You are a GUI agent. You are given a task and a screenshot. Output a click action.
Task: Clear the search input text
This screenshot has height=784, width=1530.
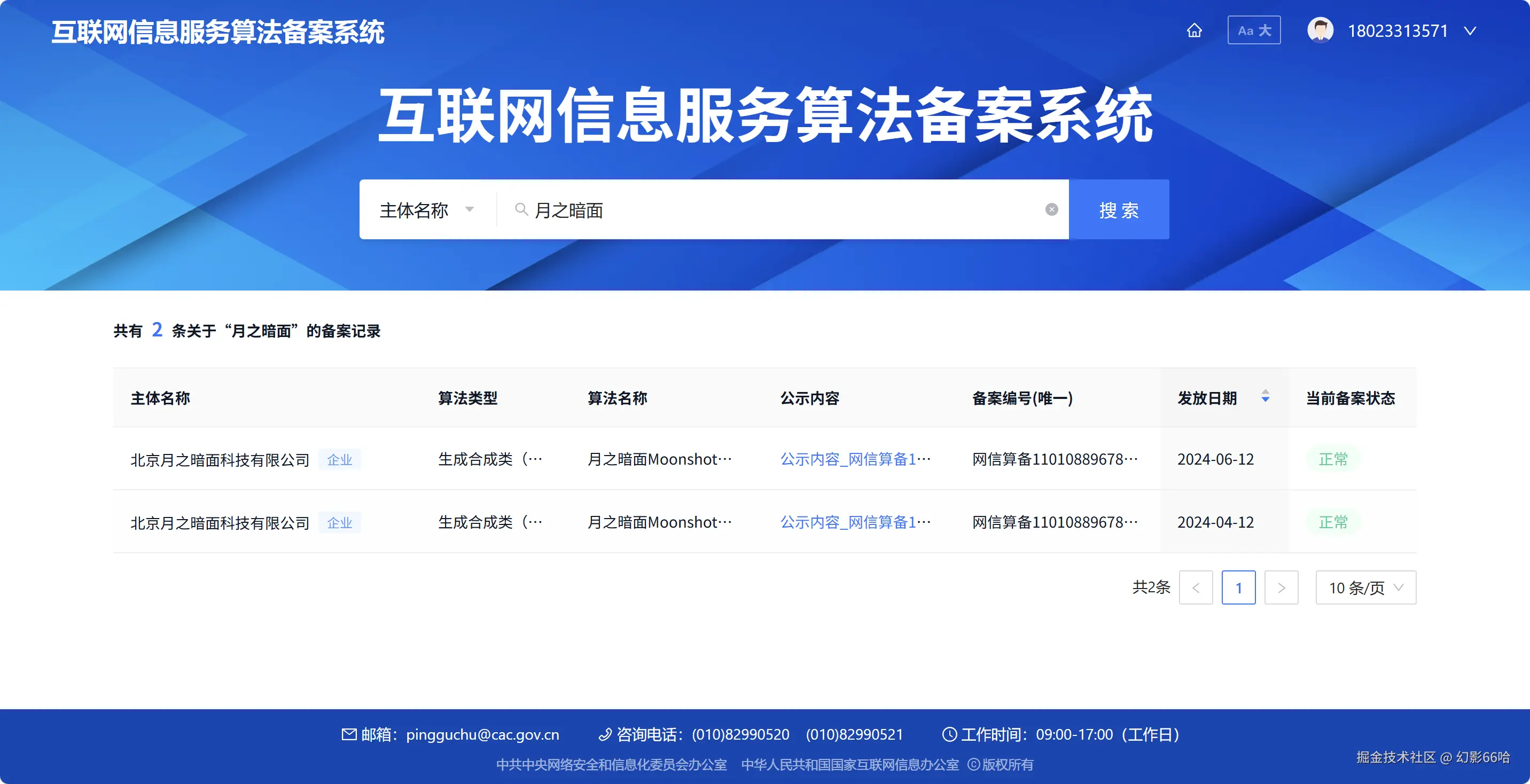coord(1051,210)
